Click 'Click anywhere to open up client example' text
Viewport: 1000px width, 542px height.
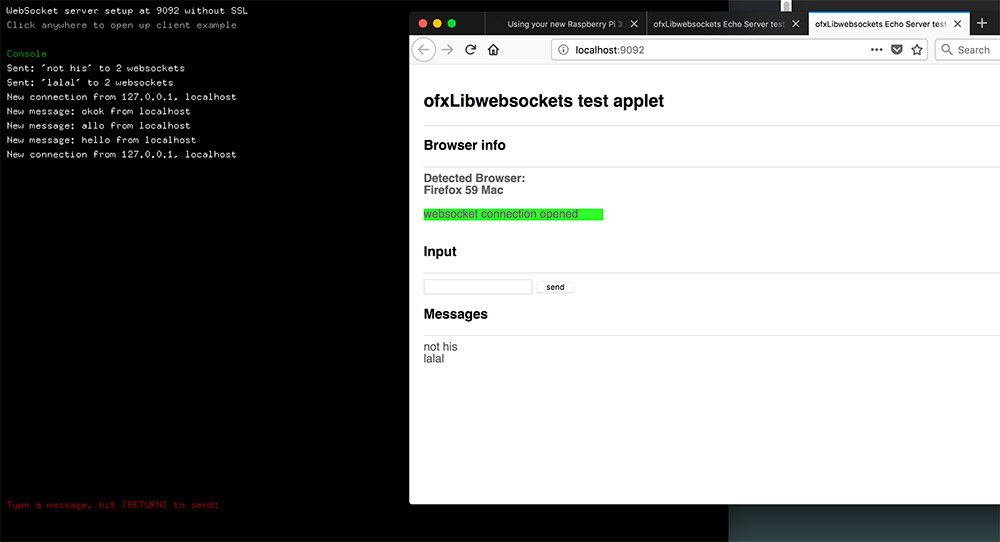pos(121,25)
